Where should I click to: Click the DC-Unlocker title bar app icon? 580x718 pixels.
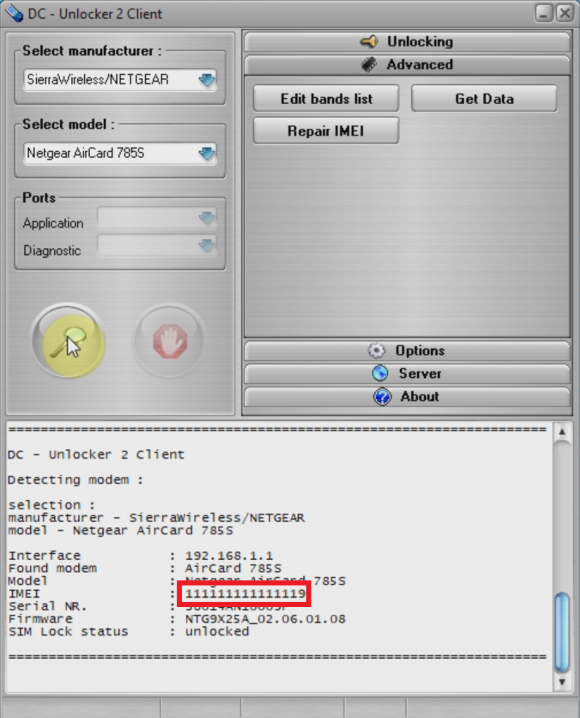pyautogui.click(x=13, y=13)
